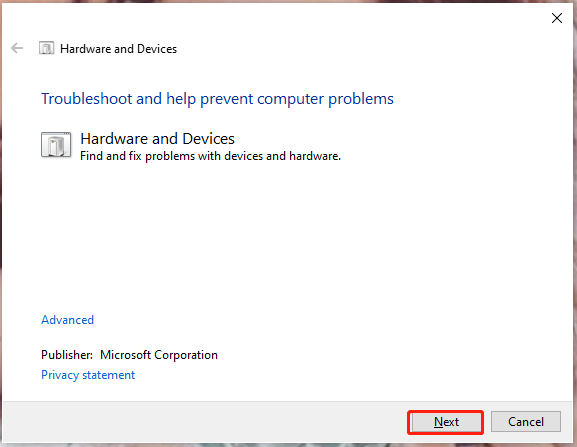Select the large Hardware and Devices icon
This screenshot has width=577, height=447.
[x=56, y=145]
